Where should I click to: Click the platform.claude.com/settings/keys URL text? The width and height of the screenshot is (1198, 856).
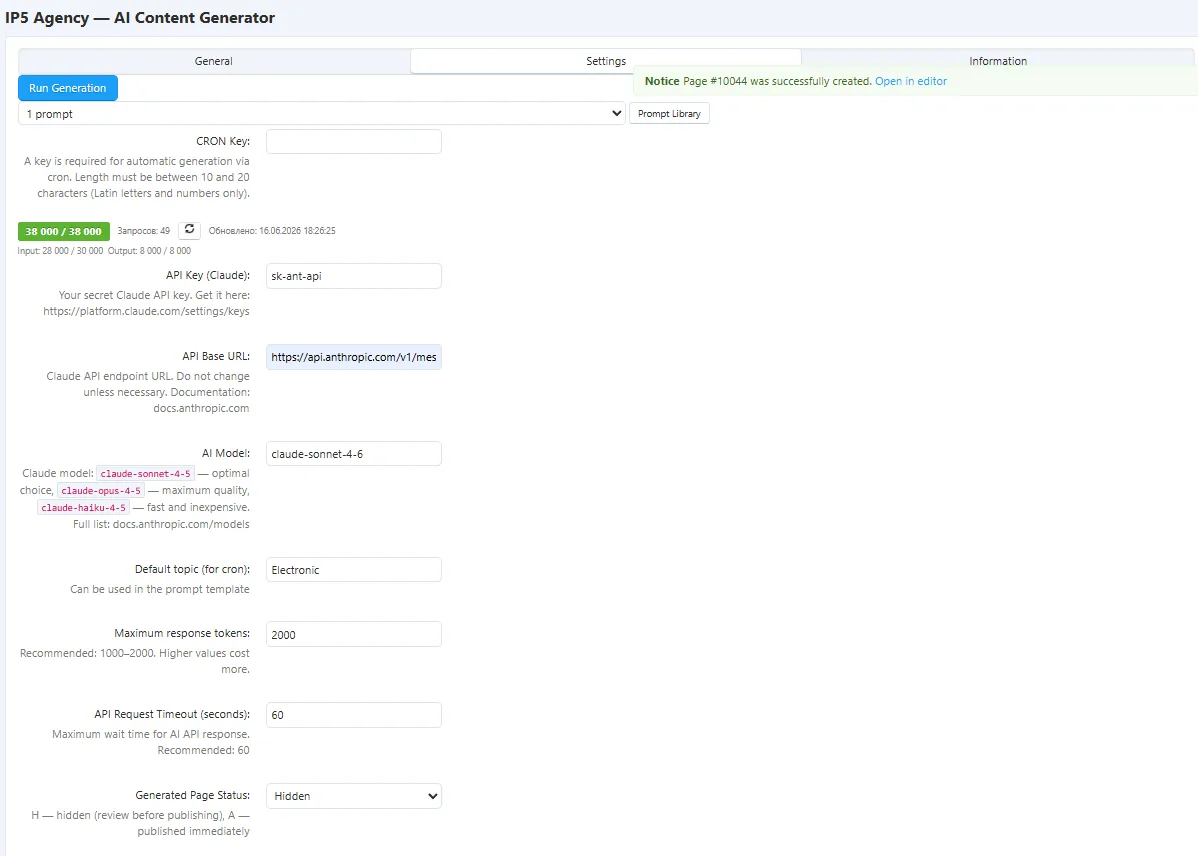click(146, 311)
